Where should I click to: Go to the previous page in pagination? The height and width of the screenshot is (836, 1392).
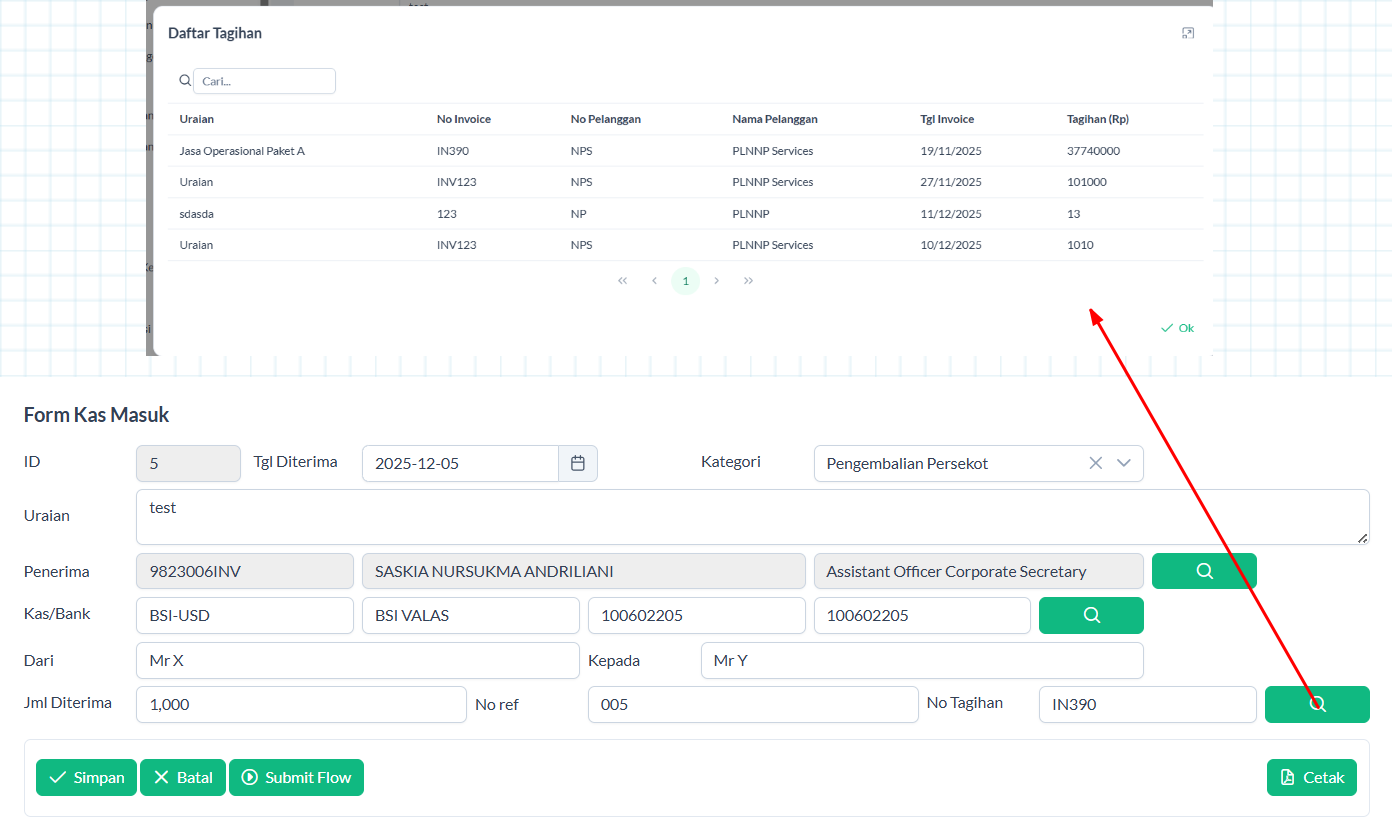click(654, 281)
